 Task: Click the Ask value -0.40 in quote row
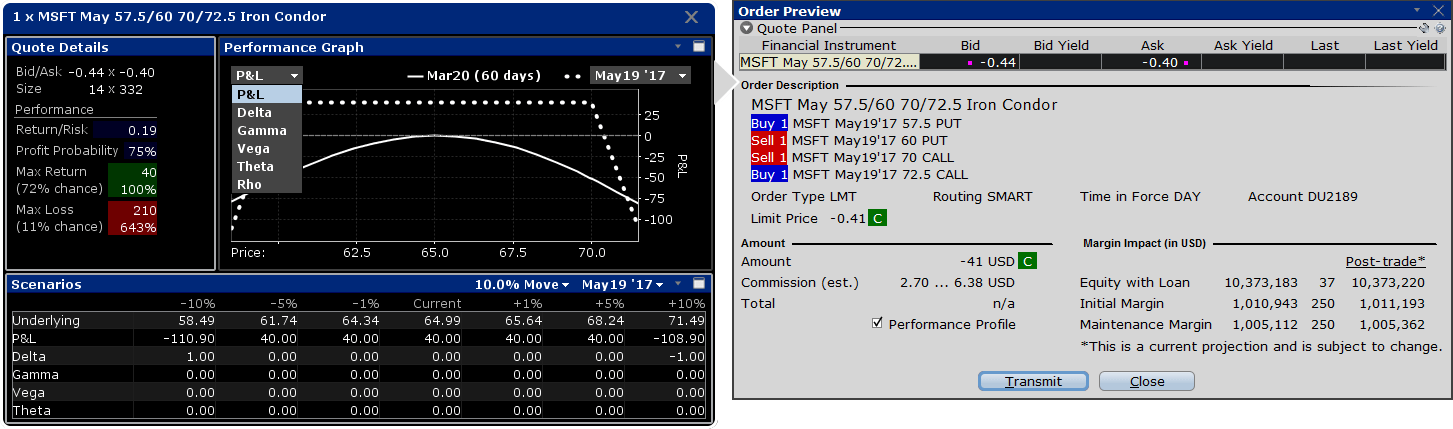[1160, 62]
